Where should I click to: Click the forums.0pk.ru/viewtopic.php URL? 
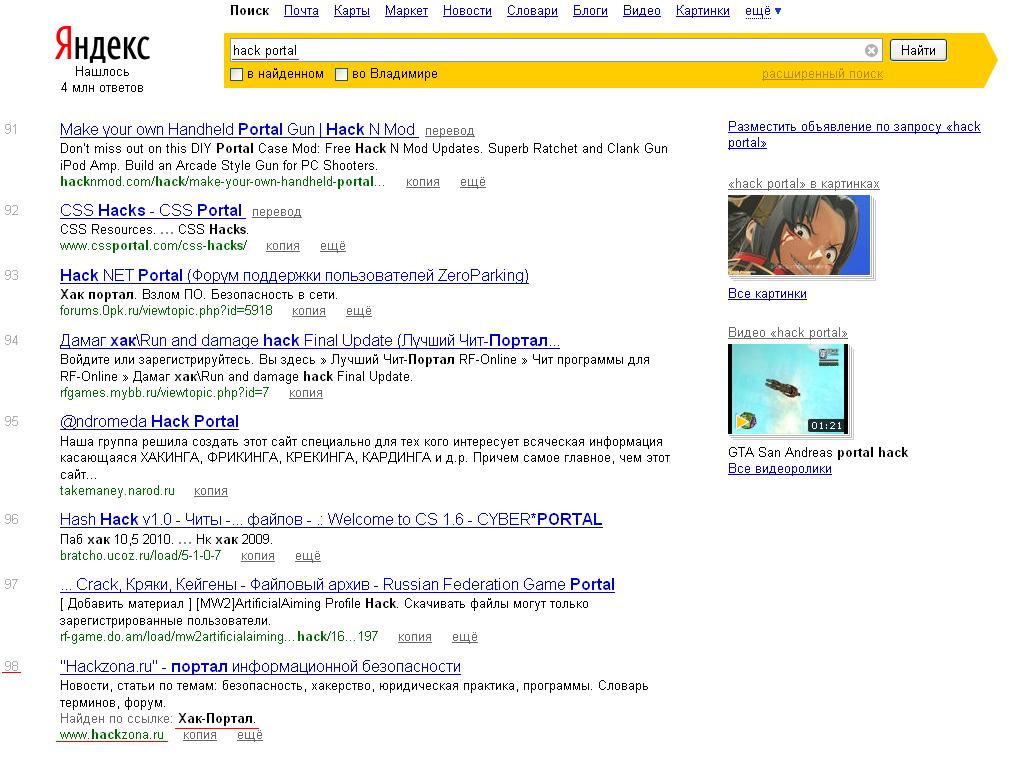pos(166,311)
